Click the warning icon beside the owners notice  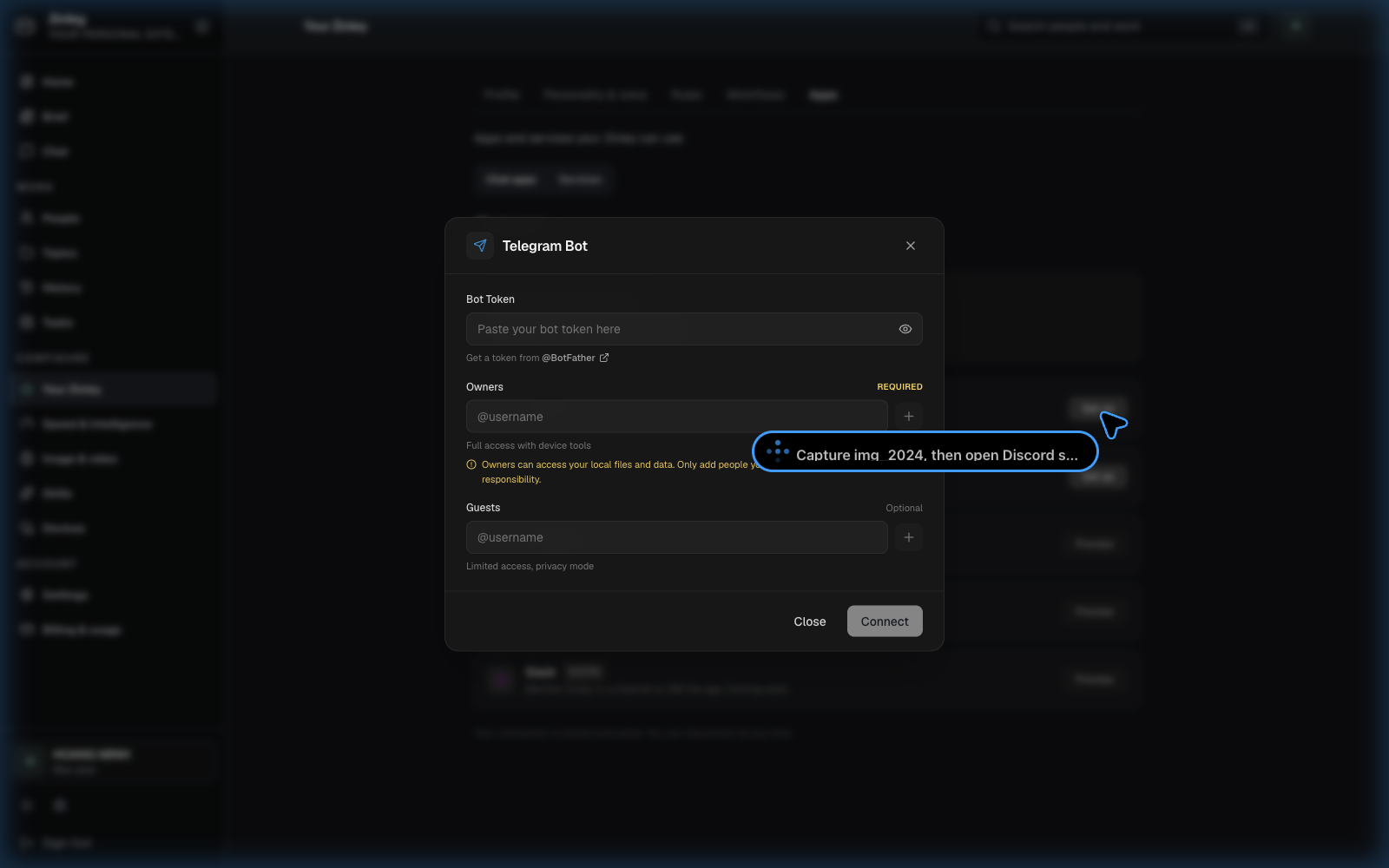(x=471, y=464)
